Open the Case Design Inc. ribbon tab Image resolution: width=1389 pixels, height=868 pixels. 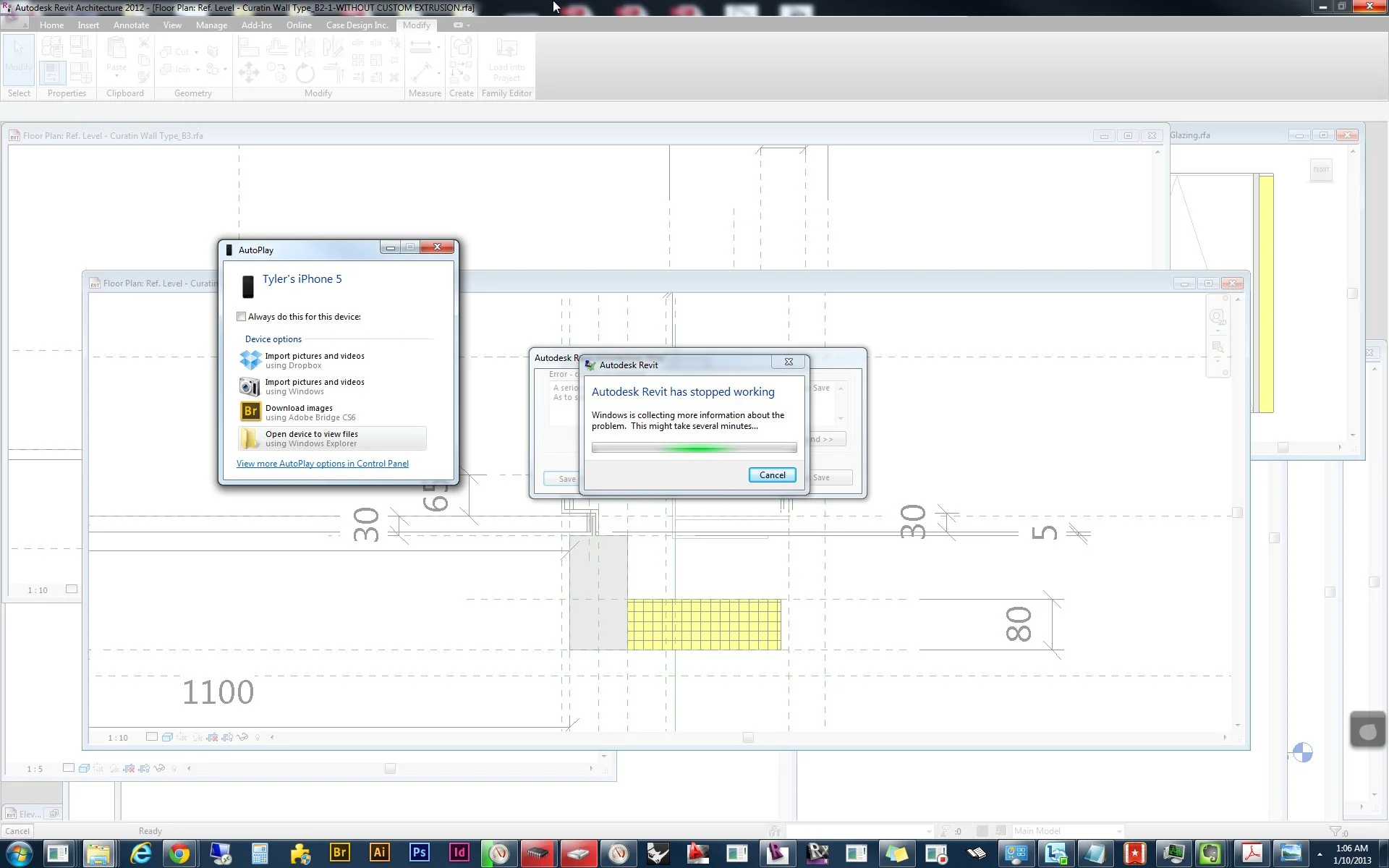(x=357, y=25)
